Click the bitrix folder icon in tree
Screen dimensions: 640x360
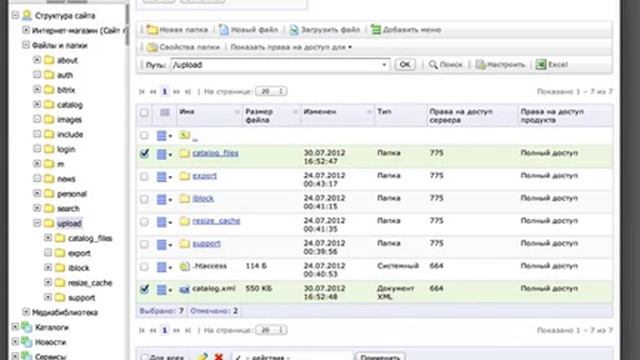[x=49, y=90]
